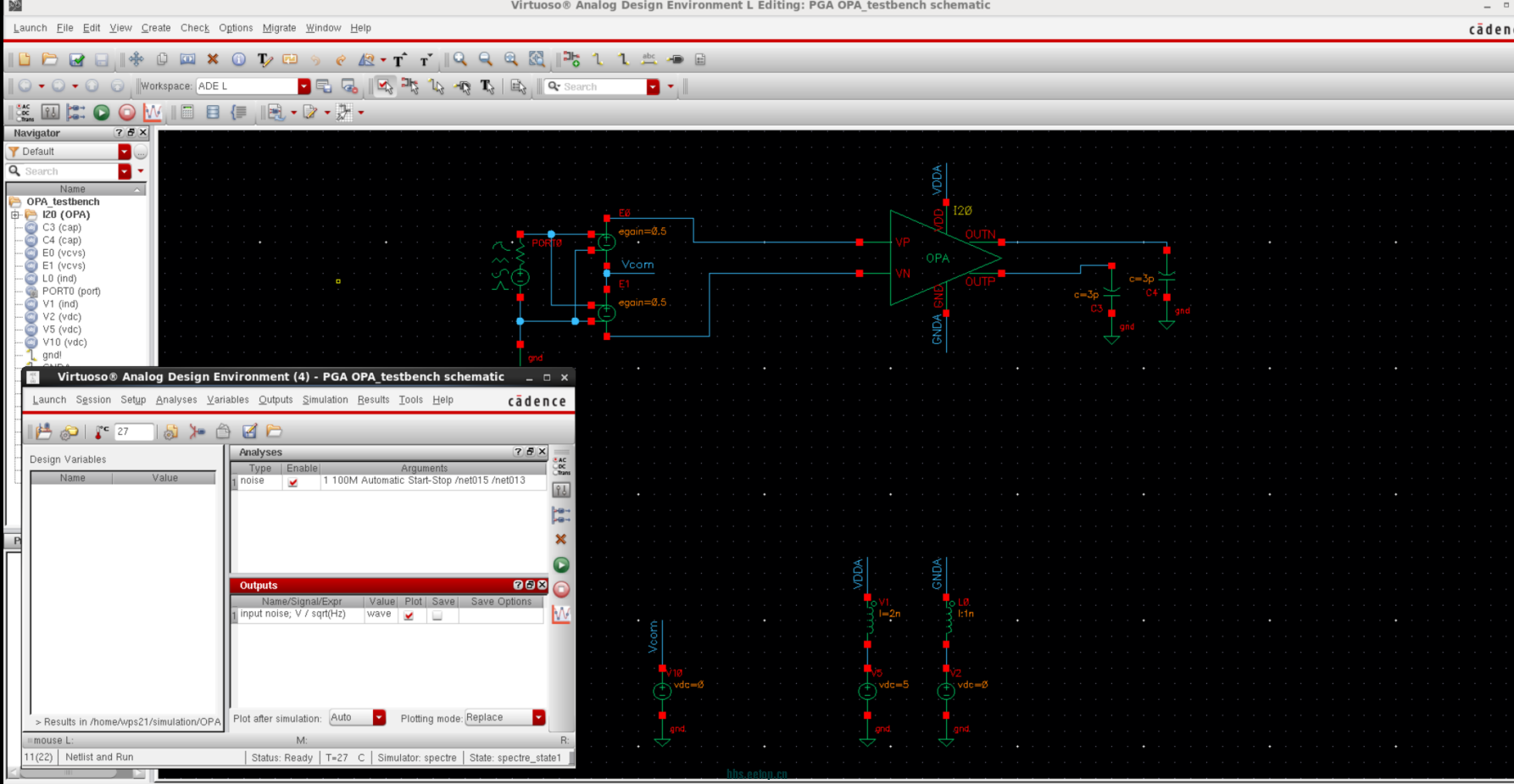Click the New file icon in main toolbar

pos(25,59)
